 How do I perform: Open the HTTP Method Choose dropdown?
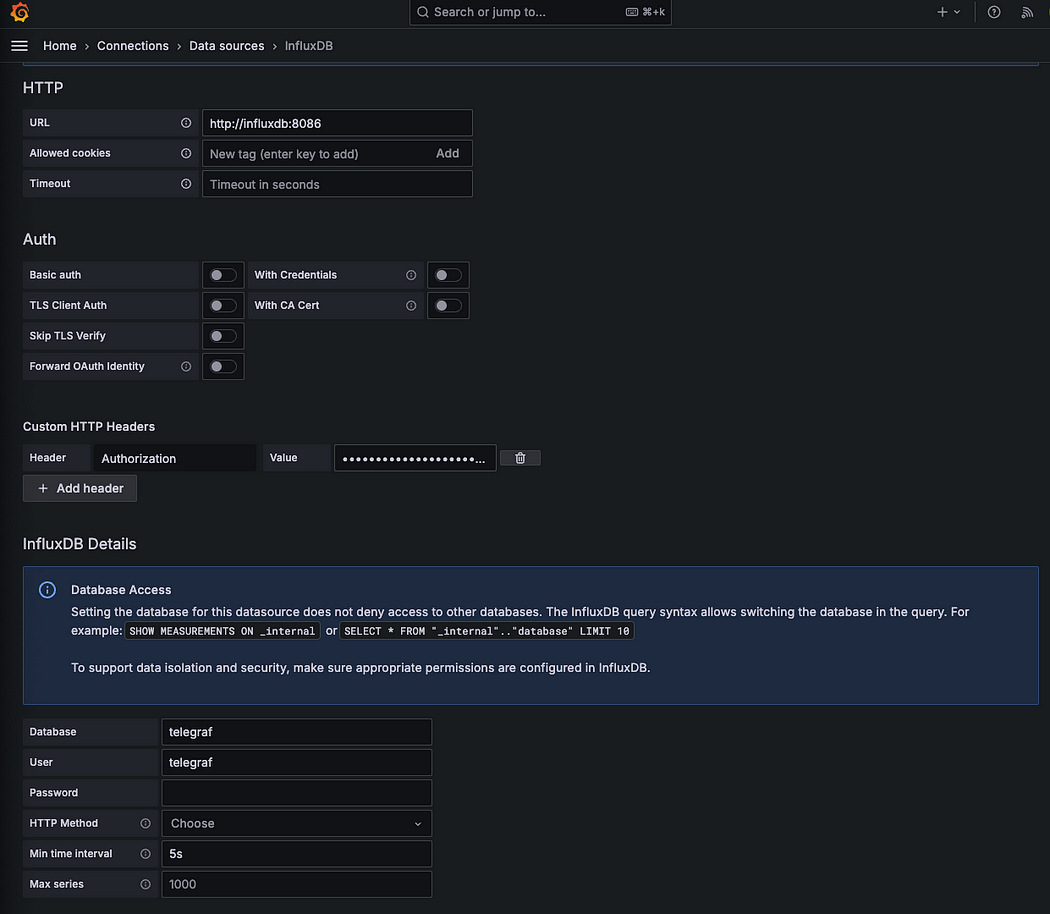tap(297, 824)
